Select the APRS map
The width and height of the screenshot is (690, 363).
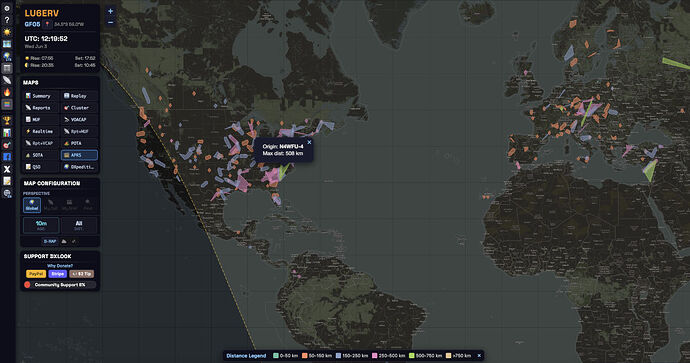(x=79, y=155)
